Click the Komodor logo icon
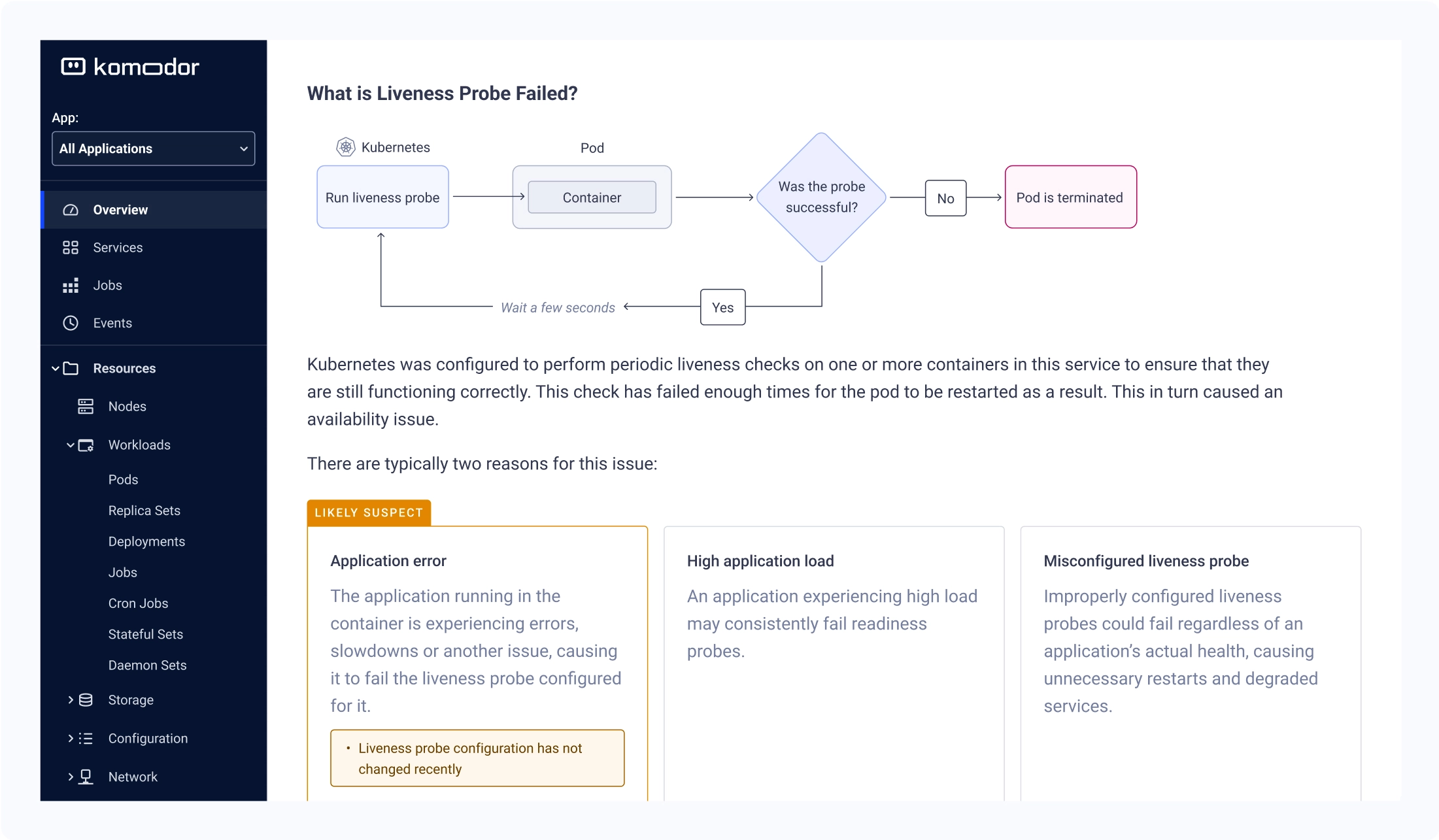Screen dimensions: 1439x840 (73, 67)
